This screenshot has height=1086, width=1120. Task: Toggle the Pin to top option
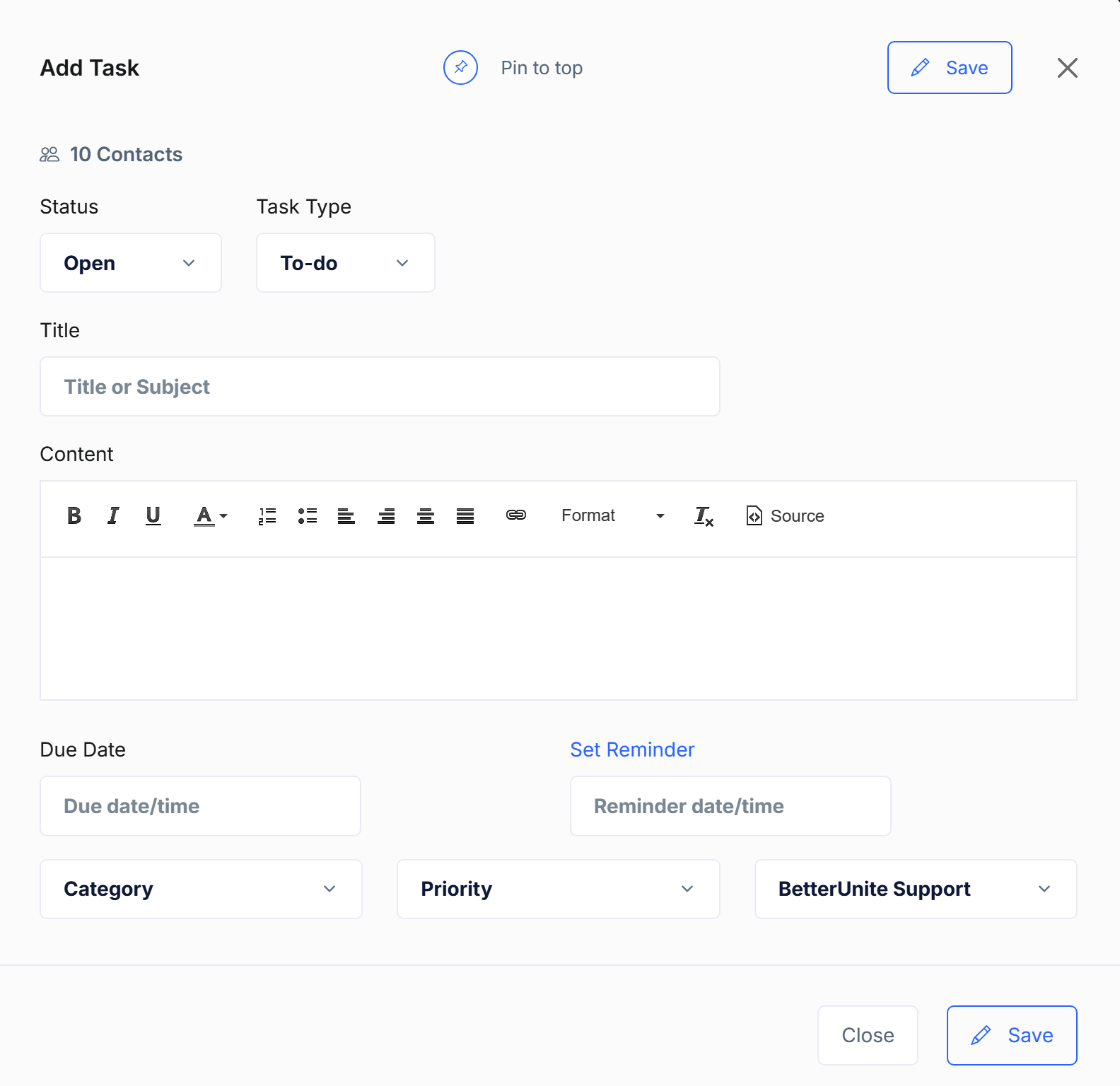point(461,68)
